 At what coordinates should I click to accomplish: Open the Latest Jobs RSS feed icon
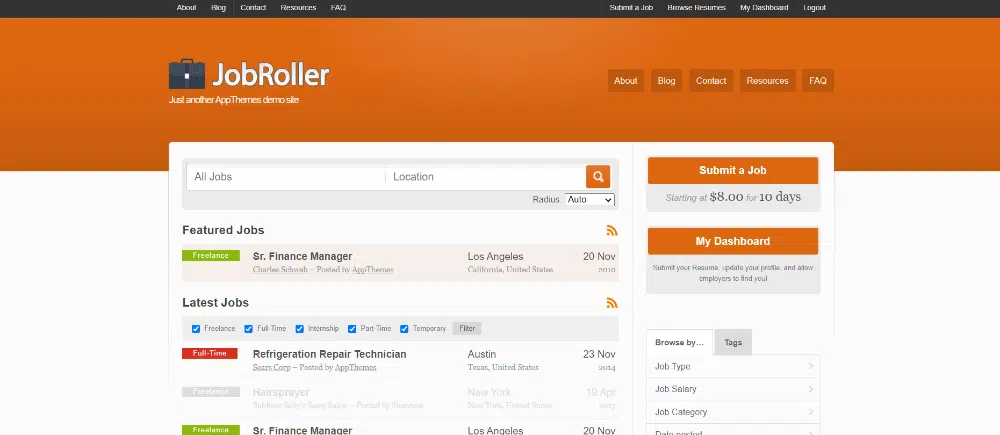612,303
